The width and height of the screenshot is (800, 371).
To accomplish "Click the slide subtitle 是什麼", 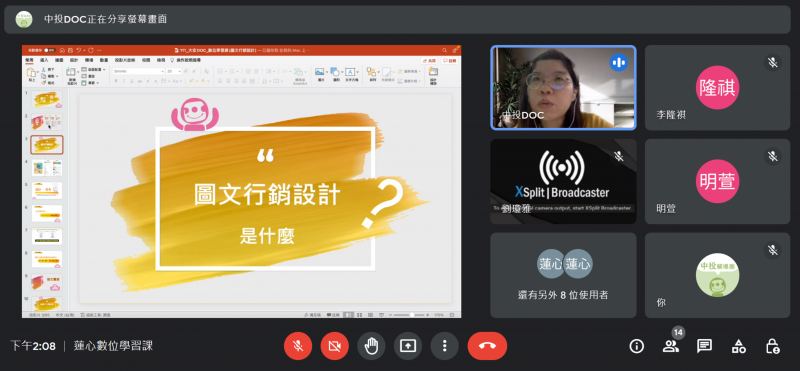I will point(267,236).
